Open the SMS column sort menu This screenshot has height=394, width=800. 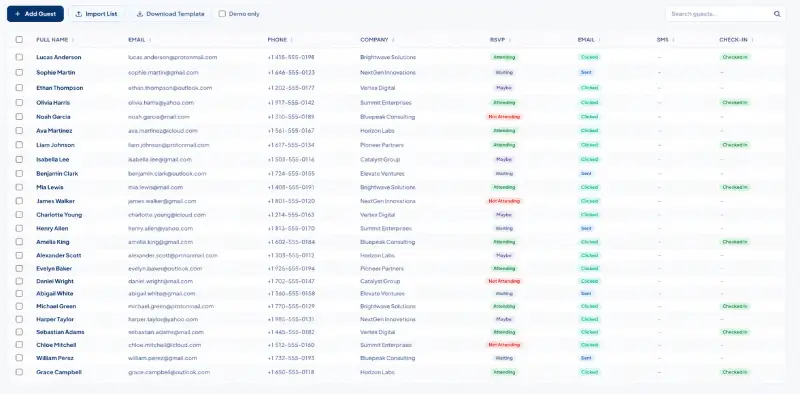[x=673, y=40]
